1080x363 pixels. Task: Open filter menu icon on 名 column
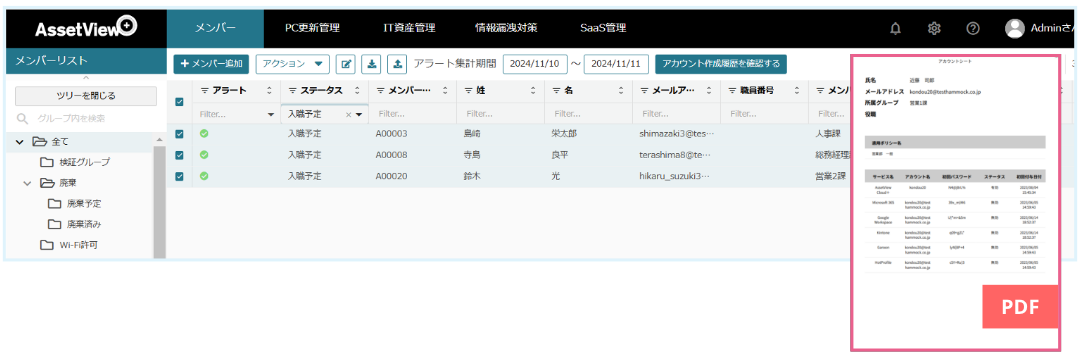(x=557, y=90)
